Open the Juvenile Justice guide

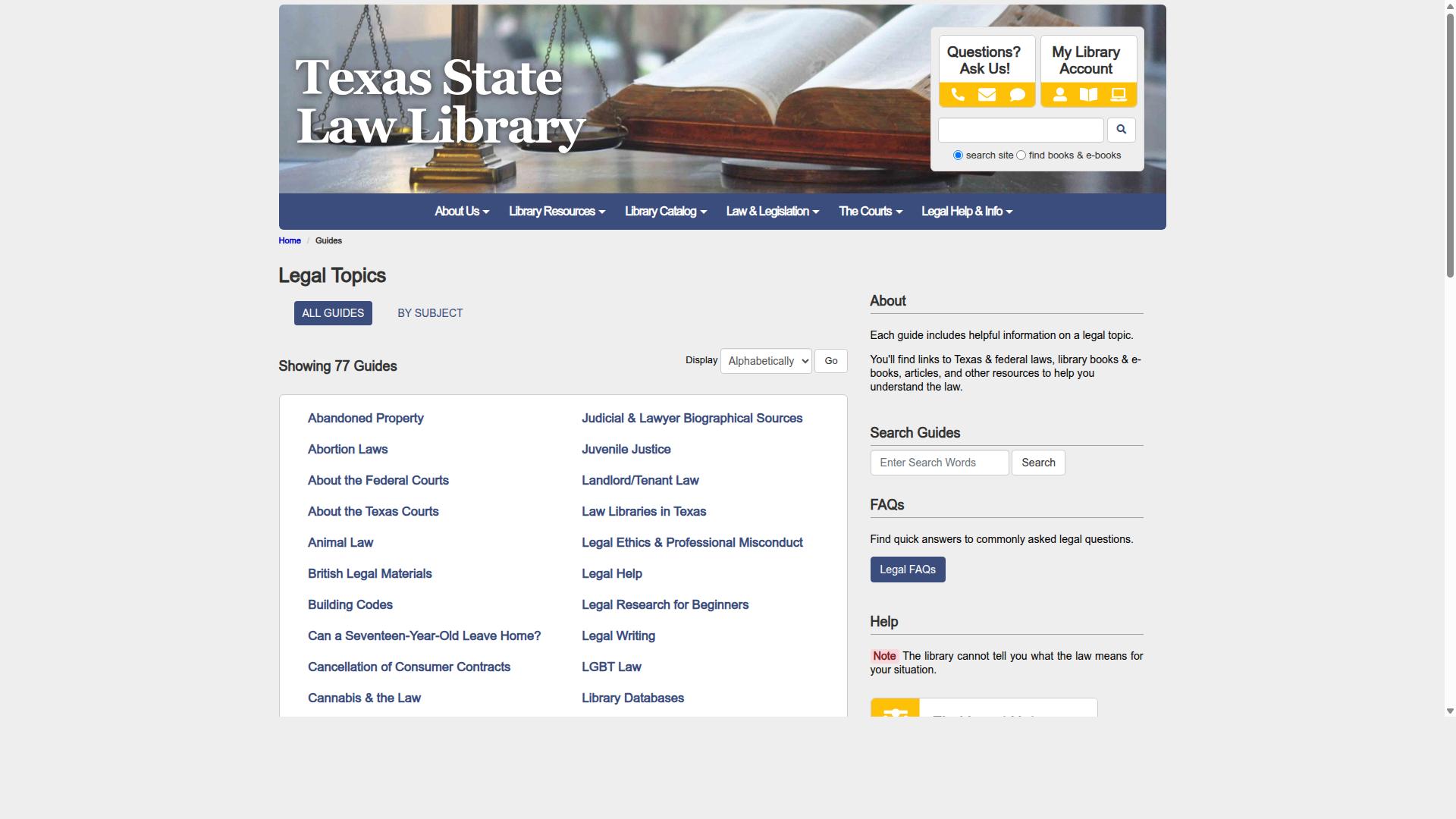tap(626, 450)
